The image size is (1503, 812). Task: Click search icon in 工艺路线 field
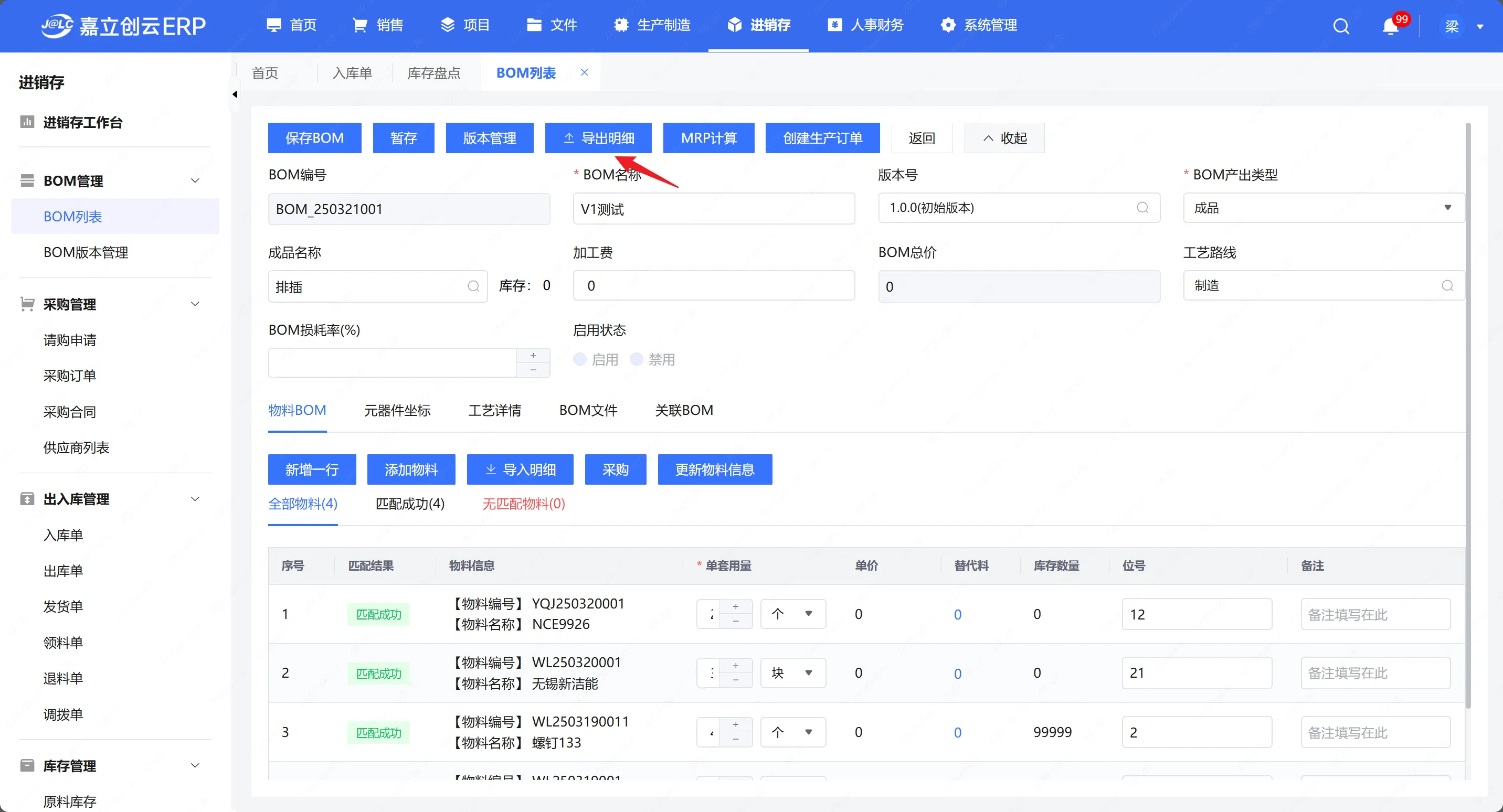click(x=1447, y=285)
